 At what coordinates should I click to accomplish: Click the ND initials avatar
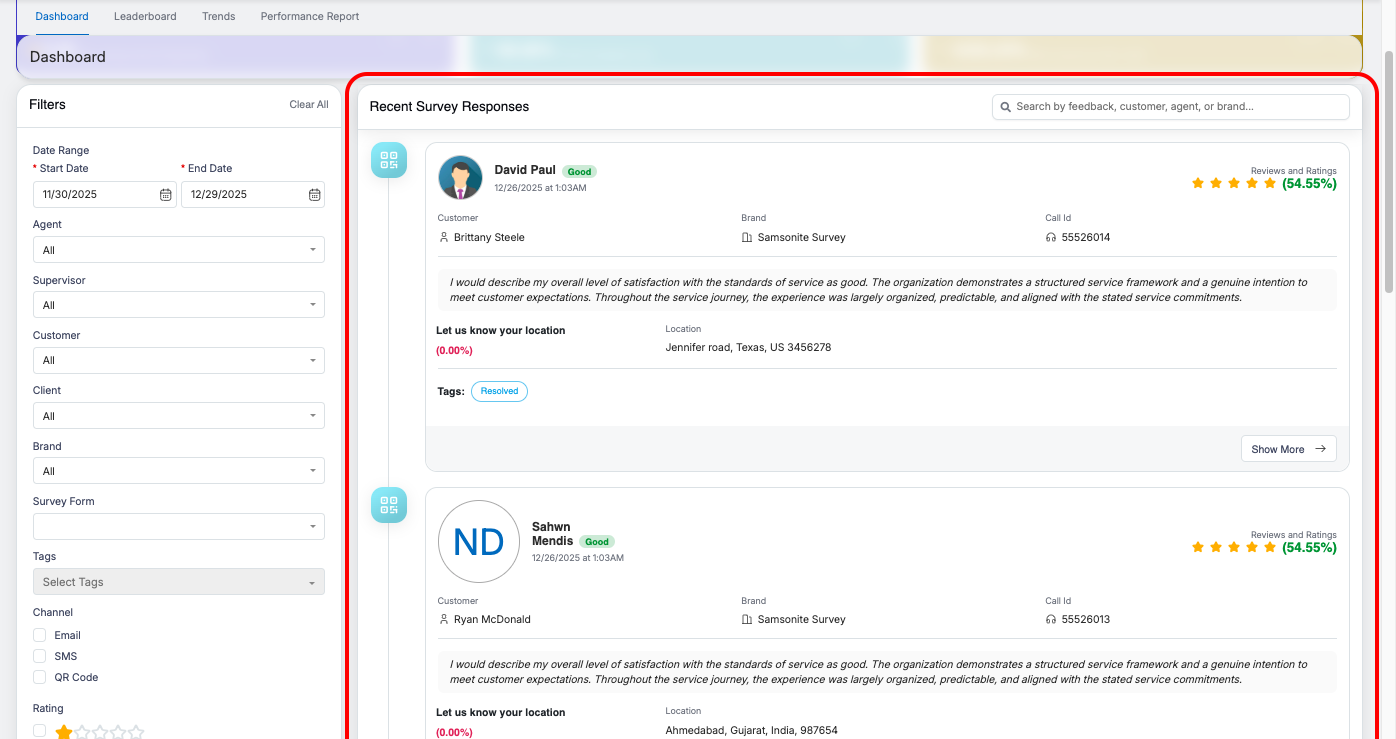(x=478, y=541)
